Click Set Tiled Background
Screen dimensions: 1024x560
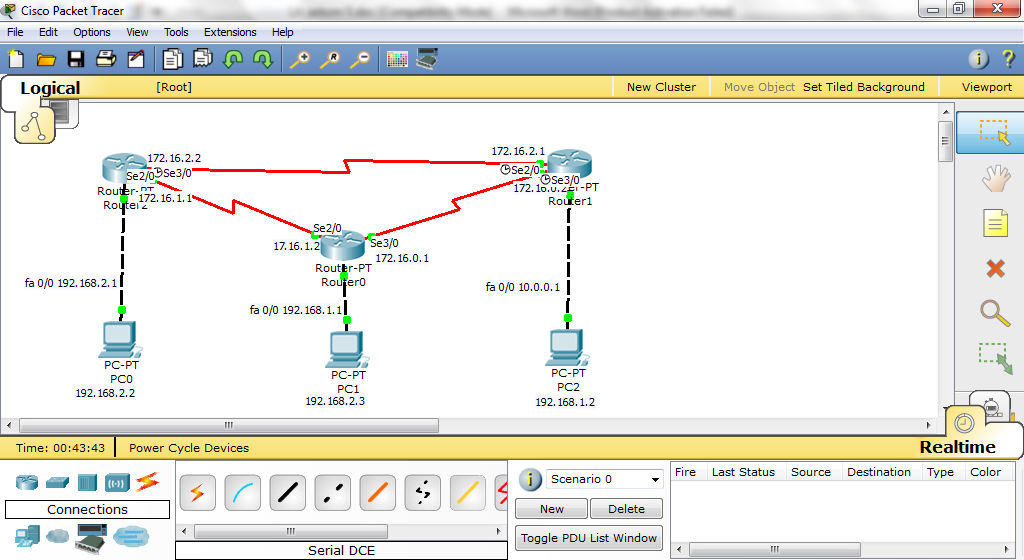coord(863,87)
